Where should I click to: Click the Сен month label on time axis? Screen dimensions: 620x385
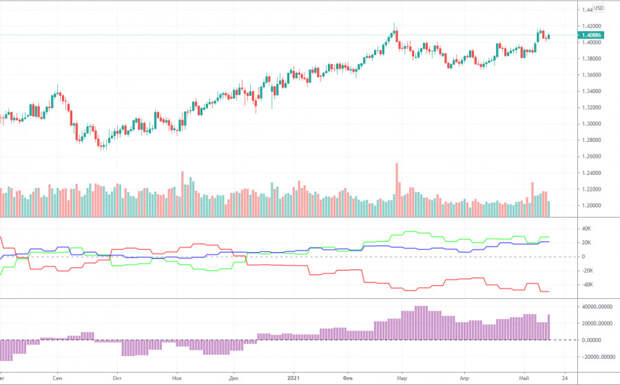[x=57, y=378]
